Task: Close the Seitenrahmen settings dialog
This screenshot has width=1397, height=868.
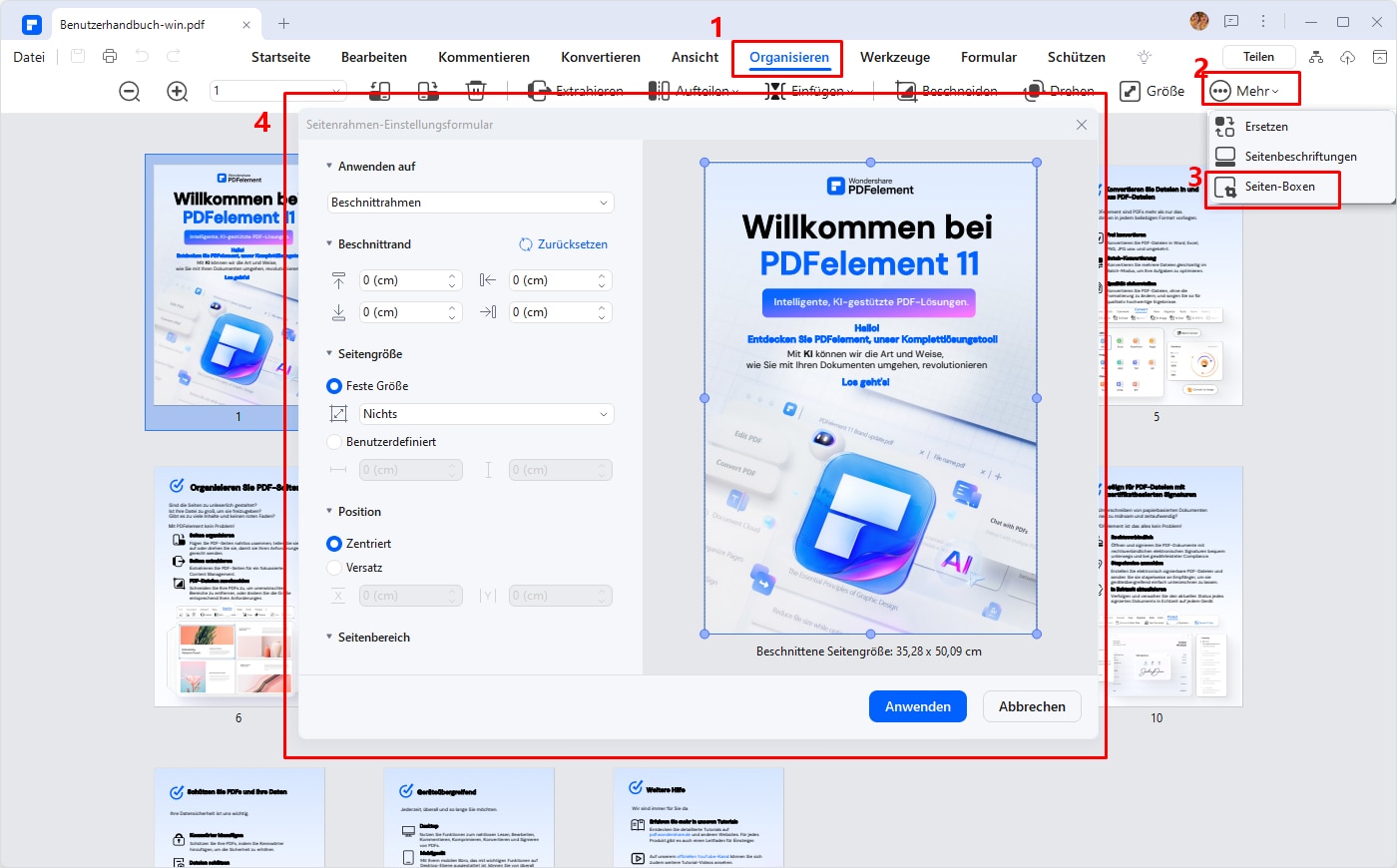Action: pyautogui.click(x=1081, y=125)
